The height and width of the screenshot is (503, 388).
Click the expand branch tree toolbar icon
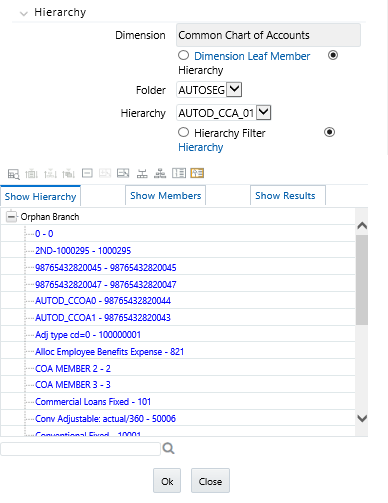click(x=142, y=173)
